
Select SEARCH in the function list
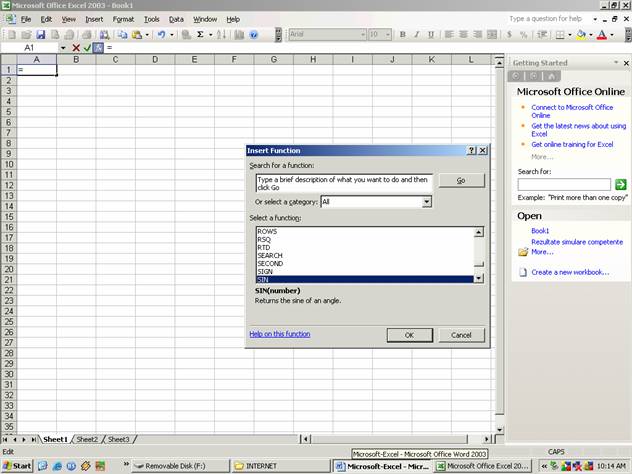270,256
